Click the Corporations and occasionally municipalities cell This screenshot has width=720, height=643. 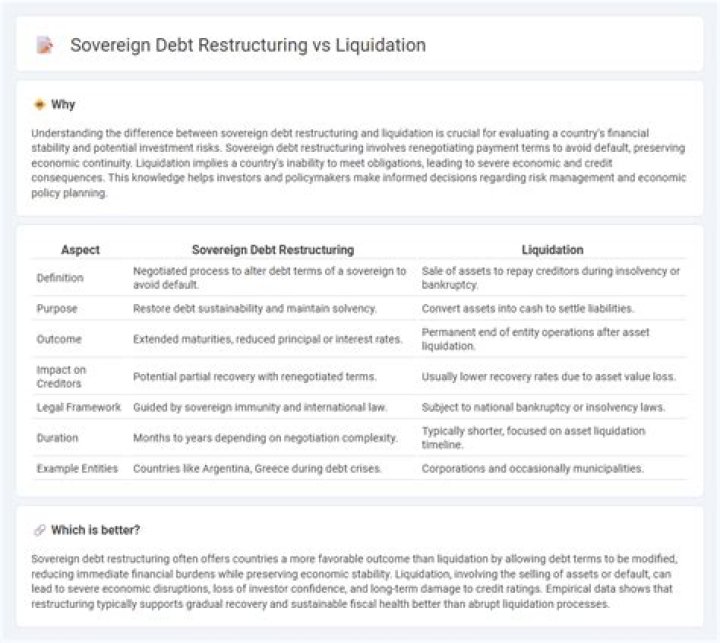(533, 468)
